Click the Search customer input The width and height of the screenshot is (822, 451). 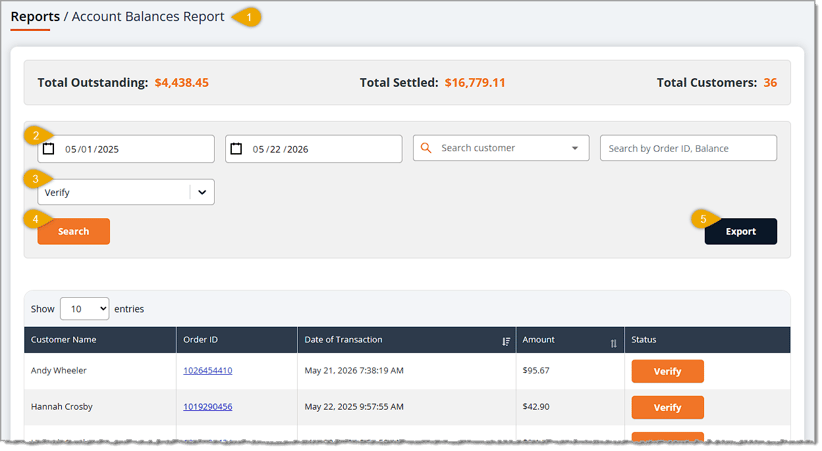point(501,148)
